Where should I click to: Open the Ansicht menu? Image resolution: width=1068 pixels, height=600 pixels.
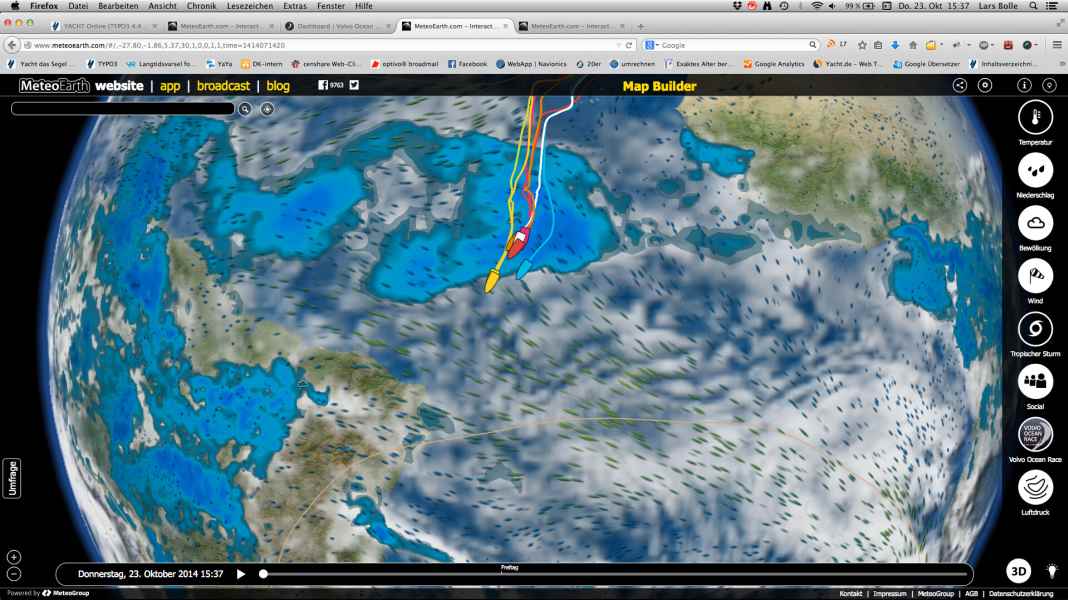(x=162, y=5)
